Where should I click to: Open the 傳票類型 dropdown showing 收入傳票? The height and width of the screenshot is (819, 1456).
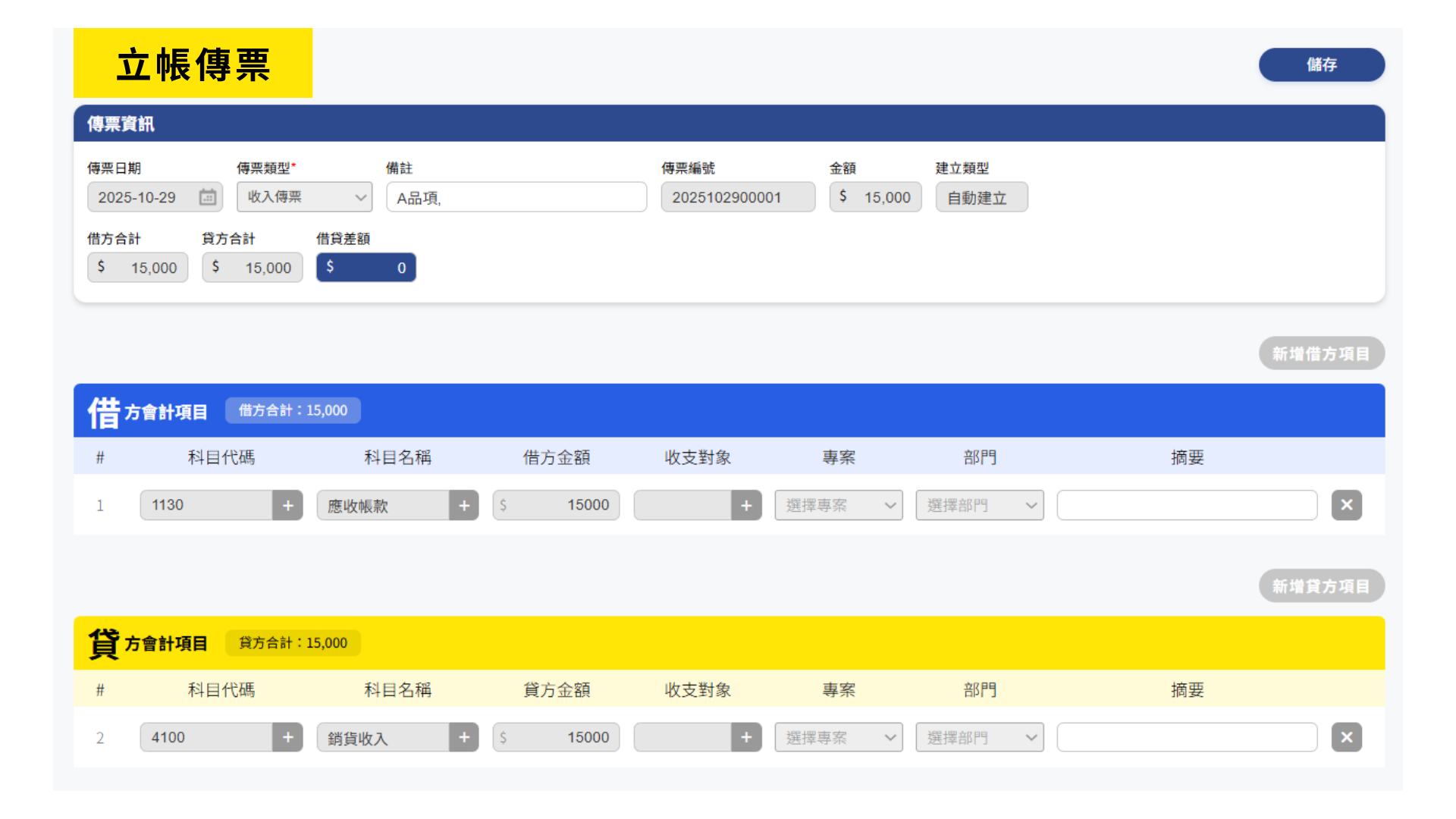[x=304, y=197]
